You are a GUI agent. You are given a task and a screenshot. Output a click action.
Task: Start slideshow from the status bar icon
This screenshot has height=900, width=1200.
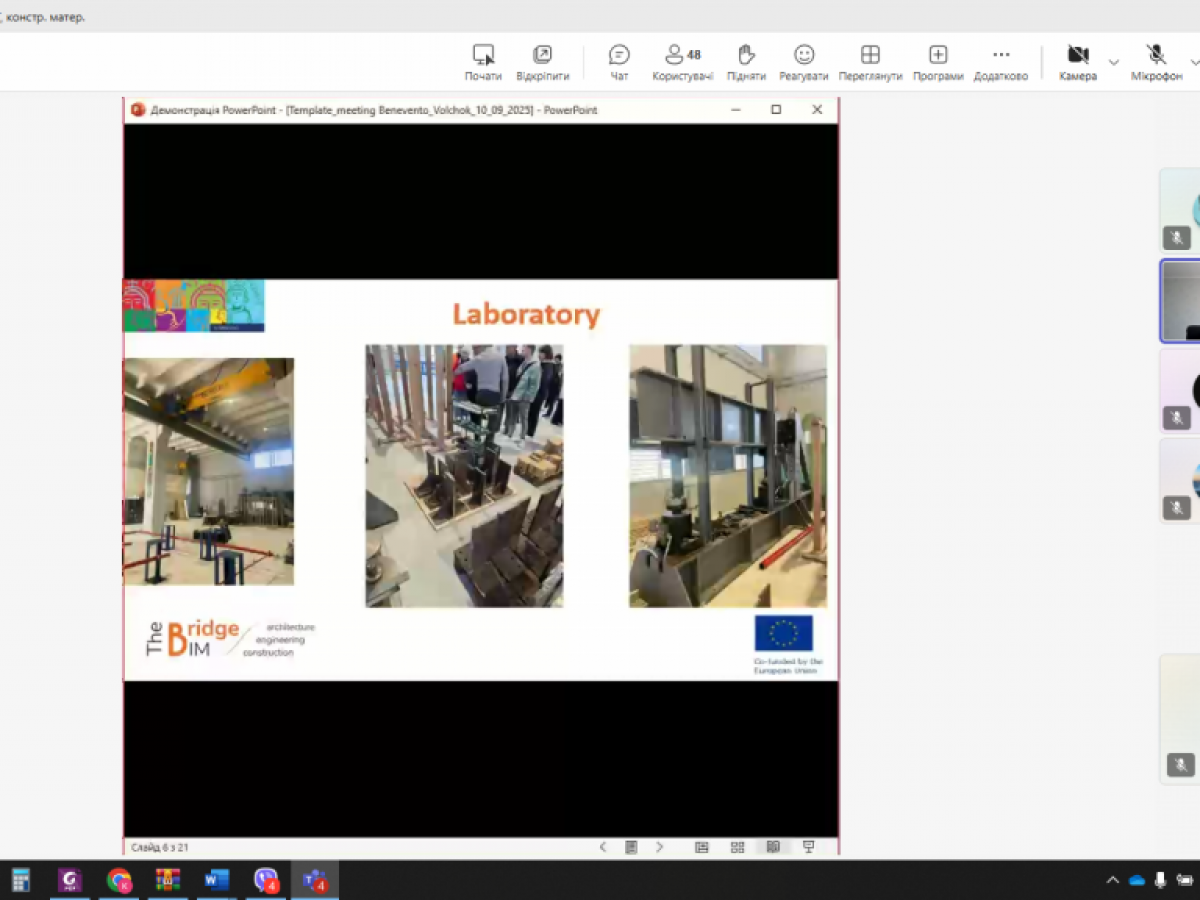click(x=808, y=847)
